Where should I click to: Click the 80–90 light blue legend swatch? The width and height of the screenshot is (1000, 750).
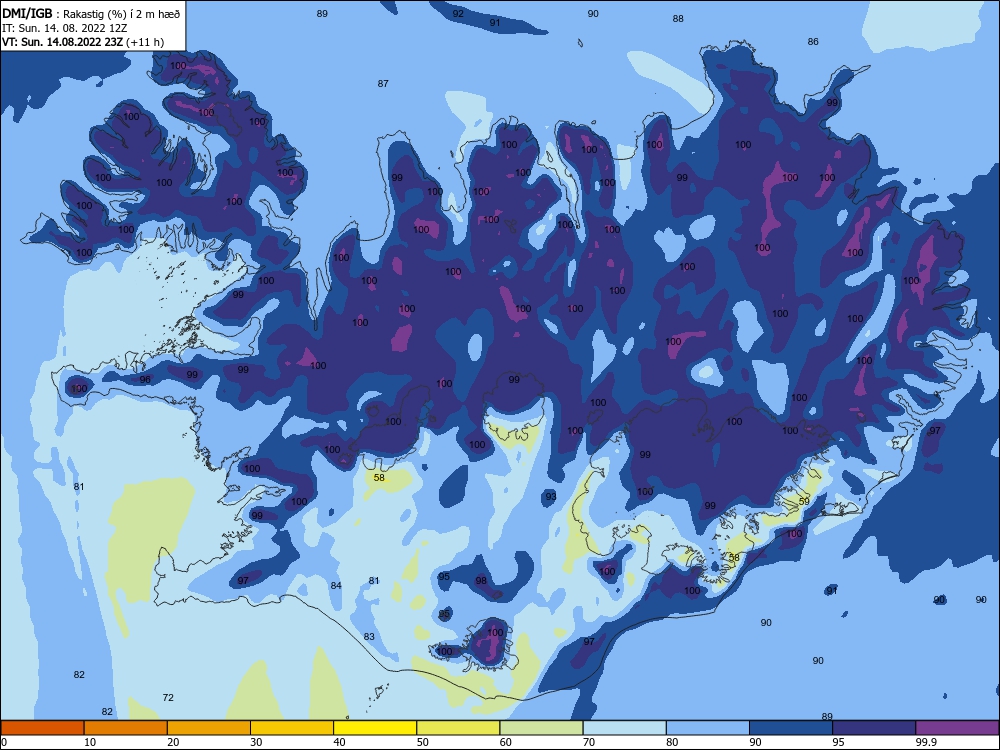click(x=708, y=728)
